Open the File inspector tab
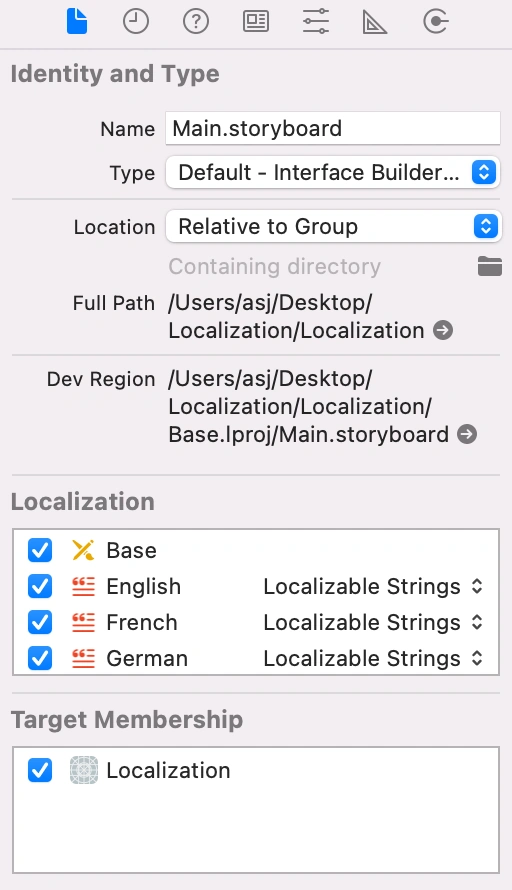 (x=77, y=22)
